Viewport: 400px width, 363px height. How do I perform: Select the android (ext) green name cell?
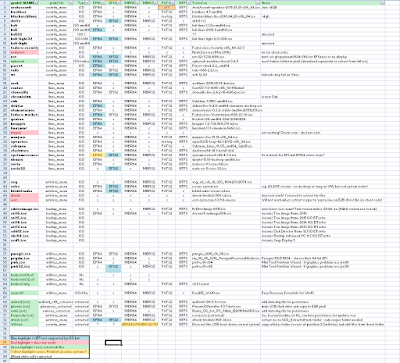pyautogui.click(x=24, y=302)
